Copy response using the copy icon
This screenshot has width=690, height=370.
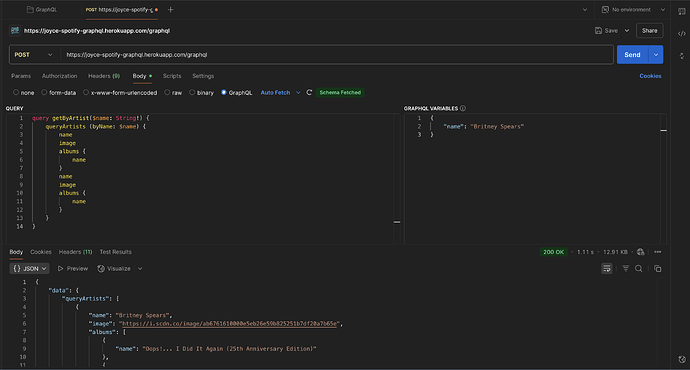(657, 268)
